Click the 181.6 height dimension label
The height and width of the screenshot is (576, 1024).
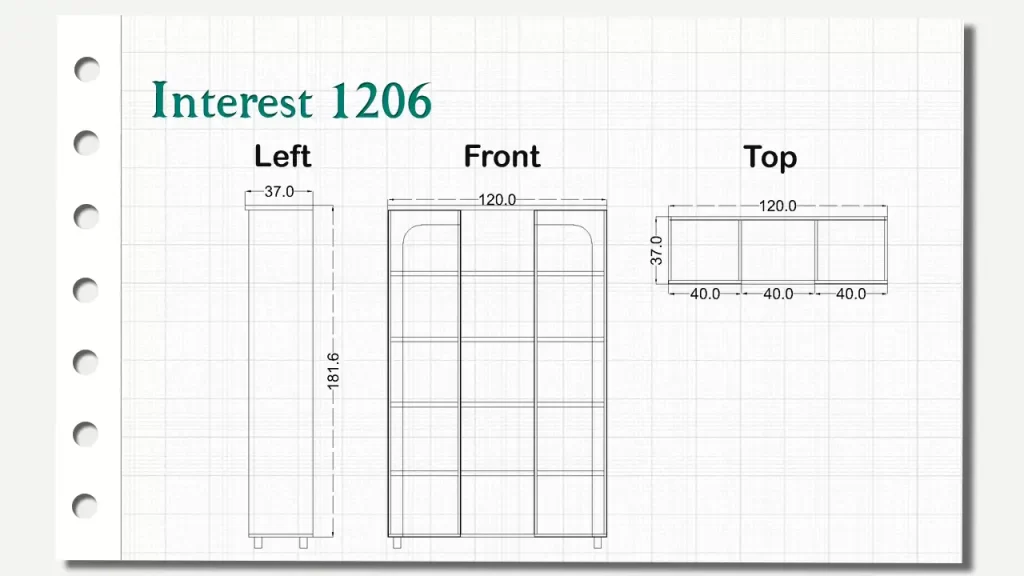[334, 370]
